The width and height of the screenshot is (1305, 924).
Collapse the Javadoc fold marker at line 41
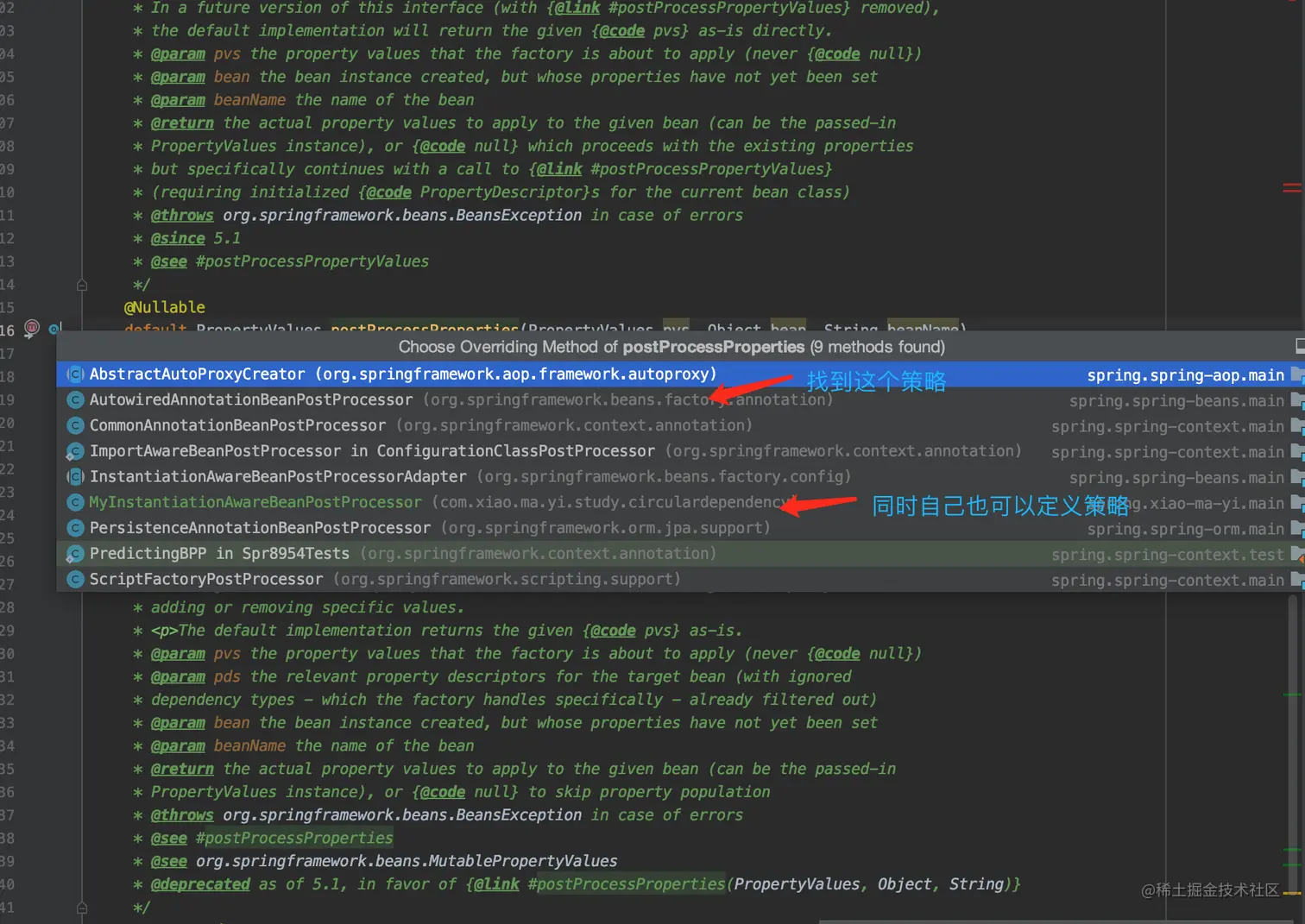point(81,908)
